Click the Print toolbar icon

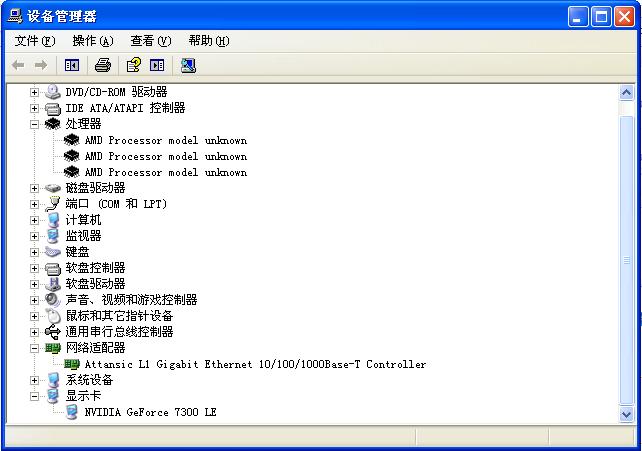coord(103,65)
